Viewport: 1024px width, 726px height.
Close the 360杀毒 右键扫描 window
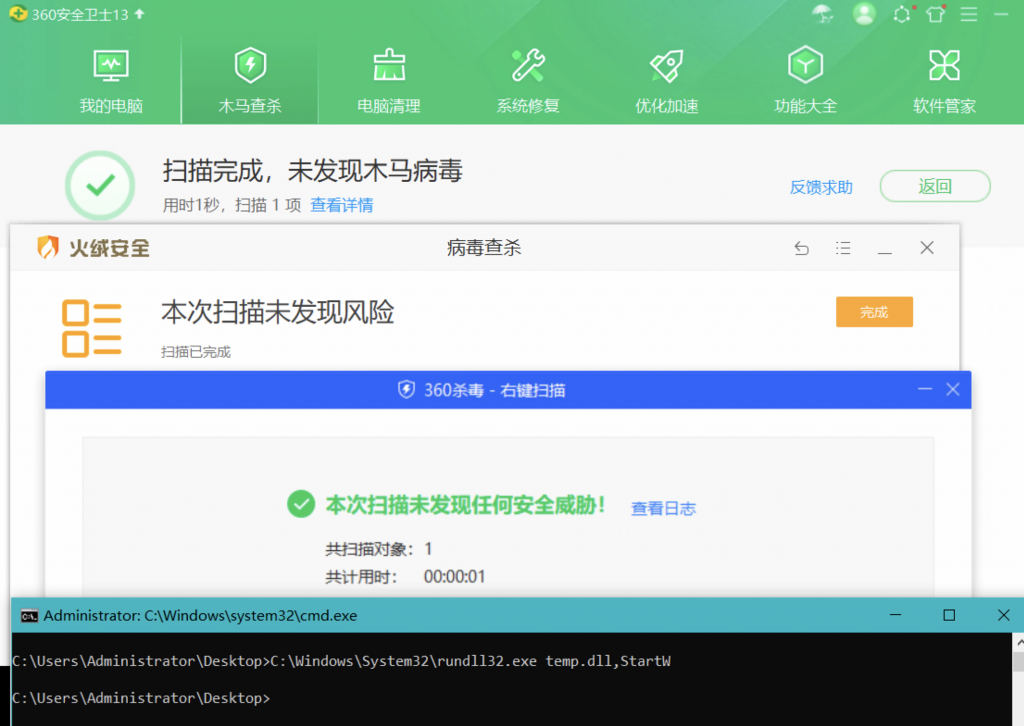[x=953, y=389]
